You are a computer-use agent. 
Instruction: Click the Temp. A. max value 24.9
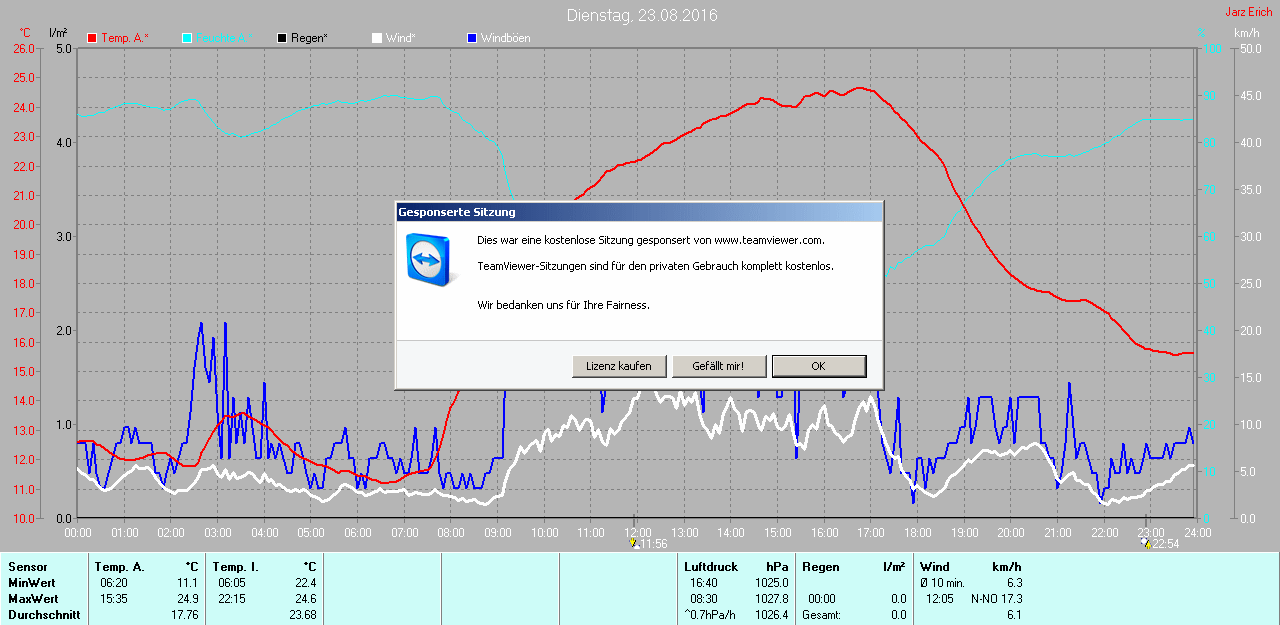(x=188, y=599)
